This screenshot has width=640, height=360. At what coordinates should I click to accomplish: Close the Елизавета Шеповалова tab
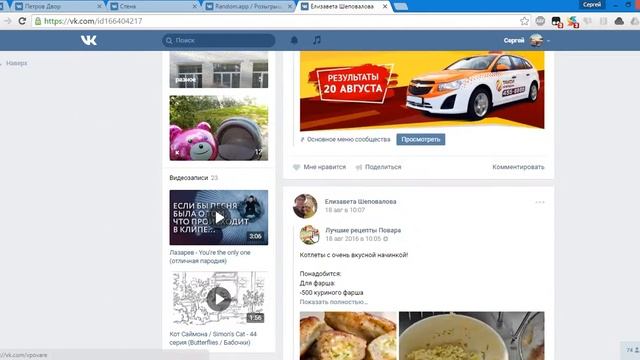click(x=385, y=7)
